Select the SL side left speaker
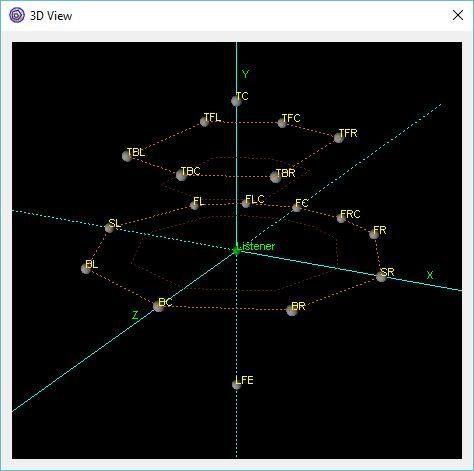 110,227
